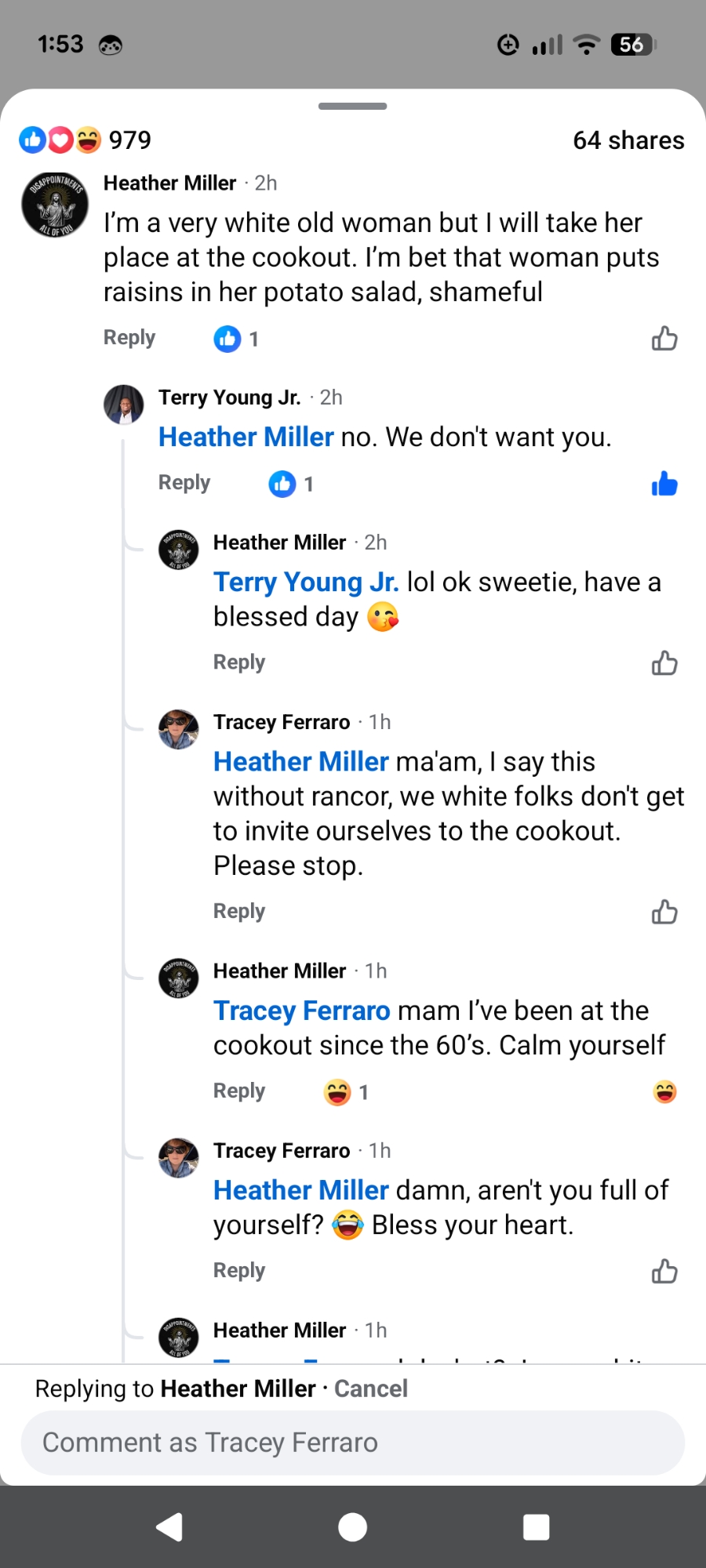Like Heather Miller's top comment about potato salad
This screenshot has width=706, height=1568.
tap(664, 339)
